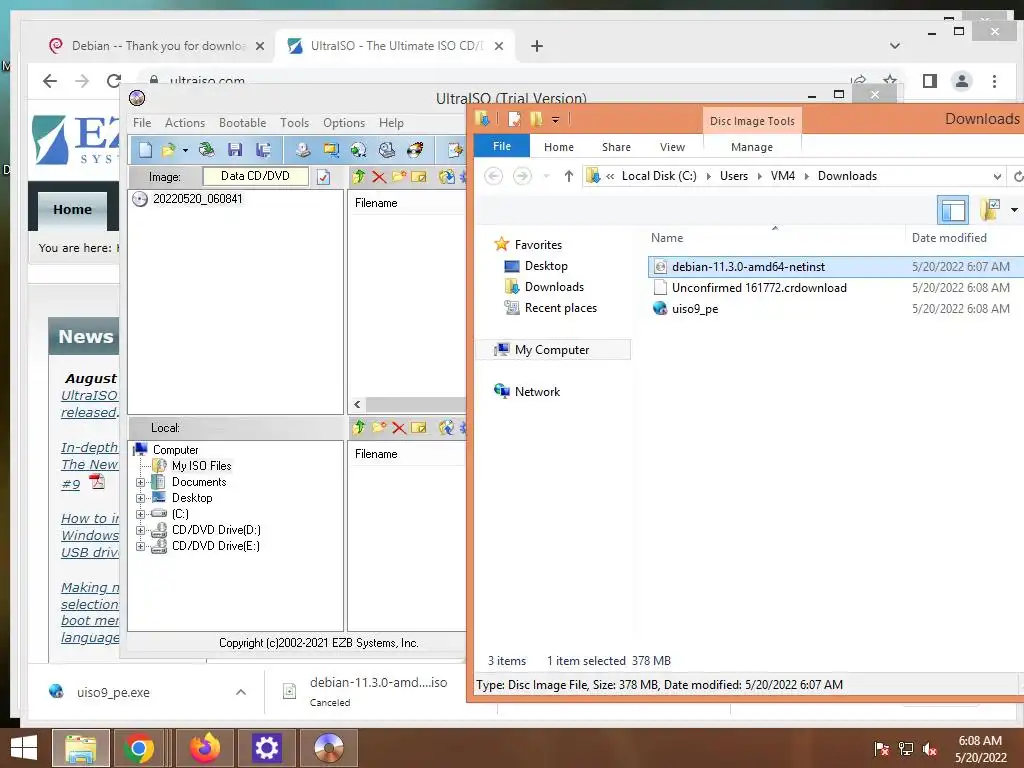Click the New Folder icon in Local pane toolbar
The image size is (1024, 768).
(379, 428)
